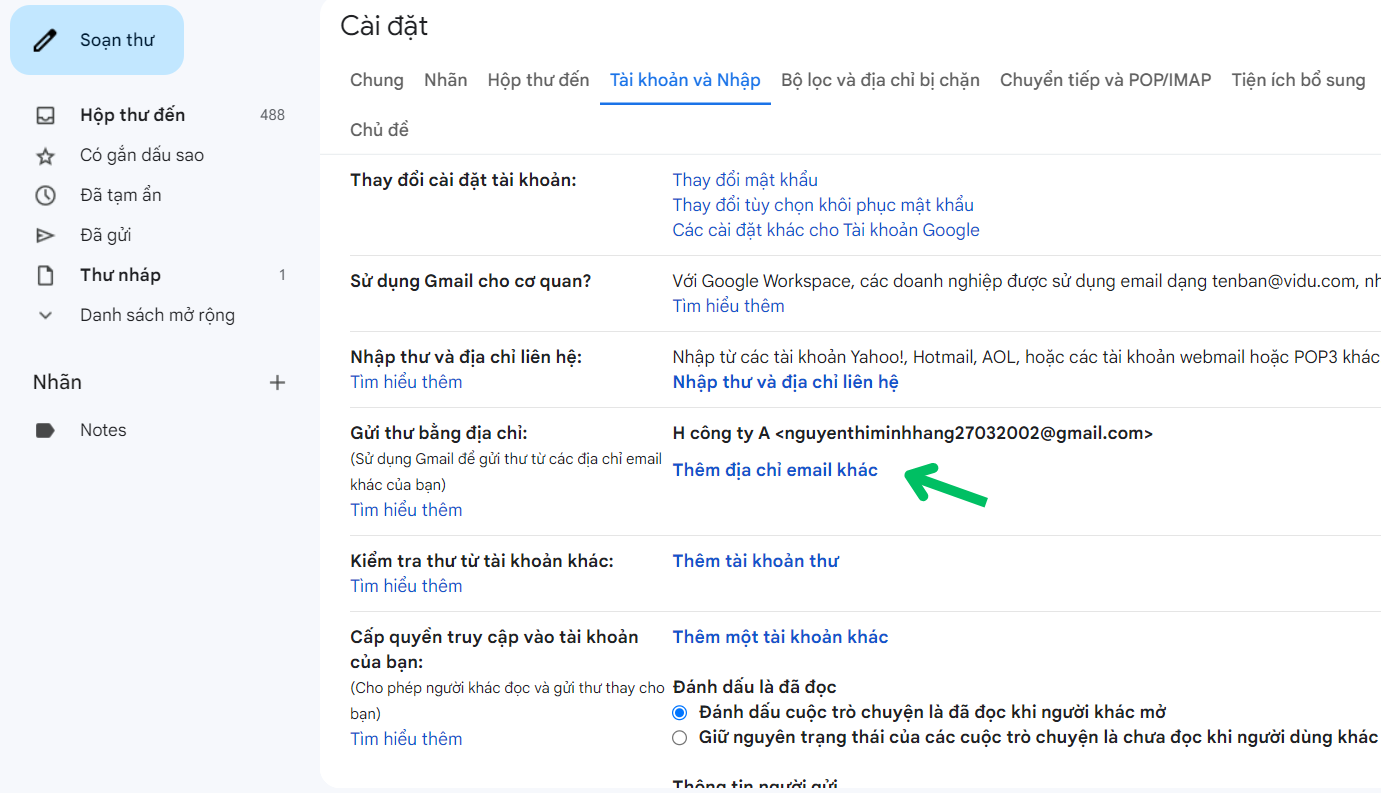Switch to the Chung settings tab

point(377,80)
